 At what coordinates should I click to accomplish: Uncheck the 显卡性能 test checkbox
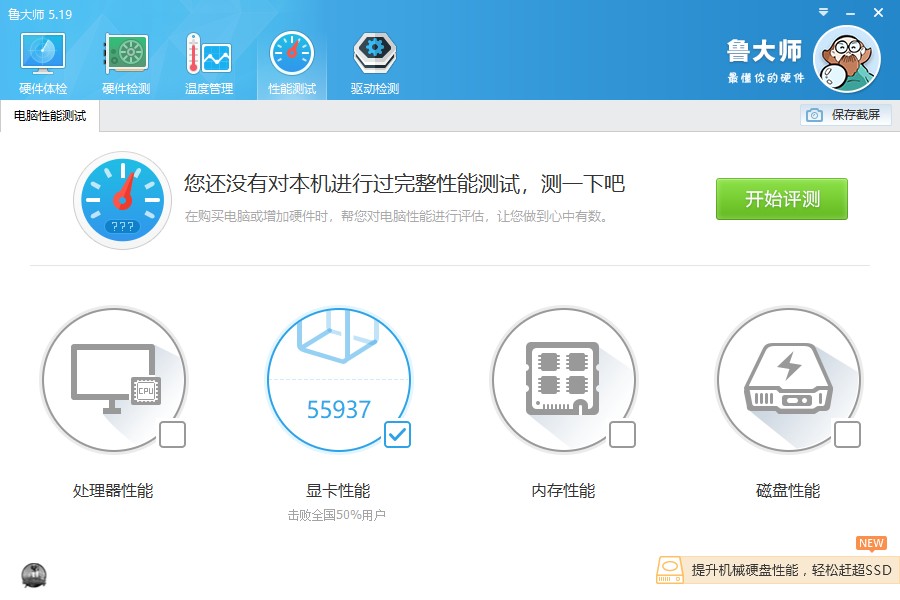pos(397,435)
